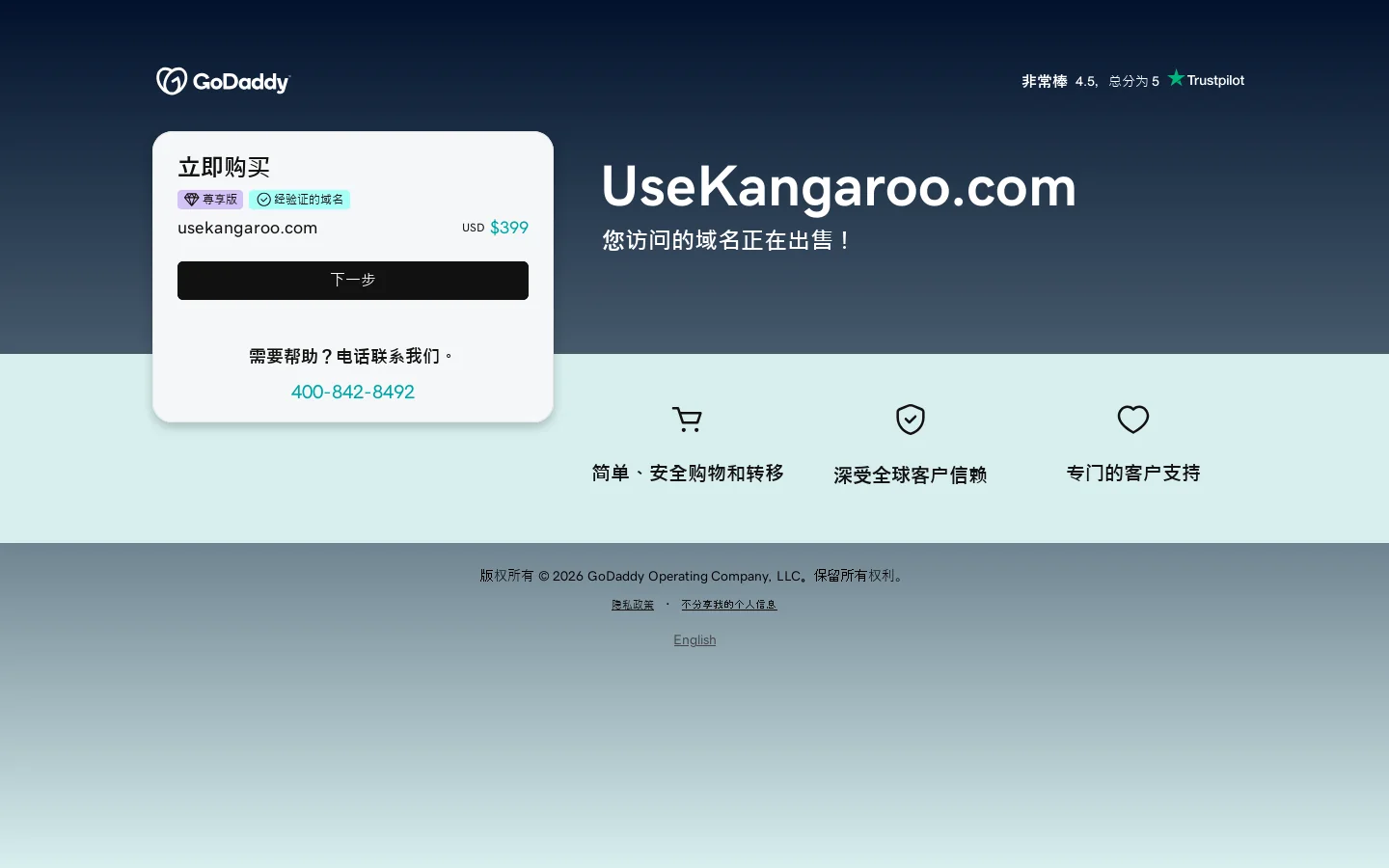Click the shield checkmark icon
Image resolution: width=1389 pixels, height=868 pixels.
(x=911, y=420)
